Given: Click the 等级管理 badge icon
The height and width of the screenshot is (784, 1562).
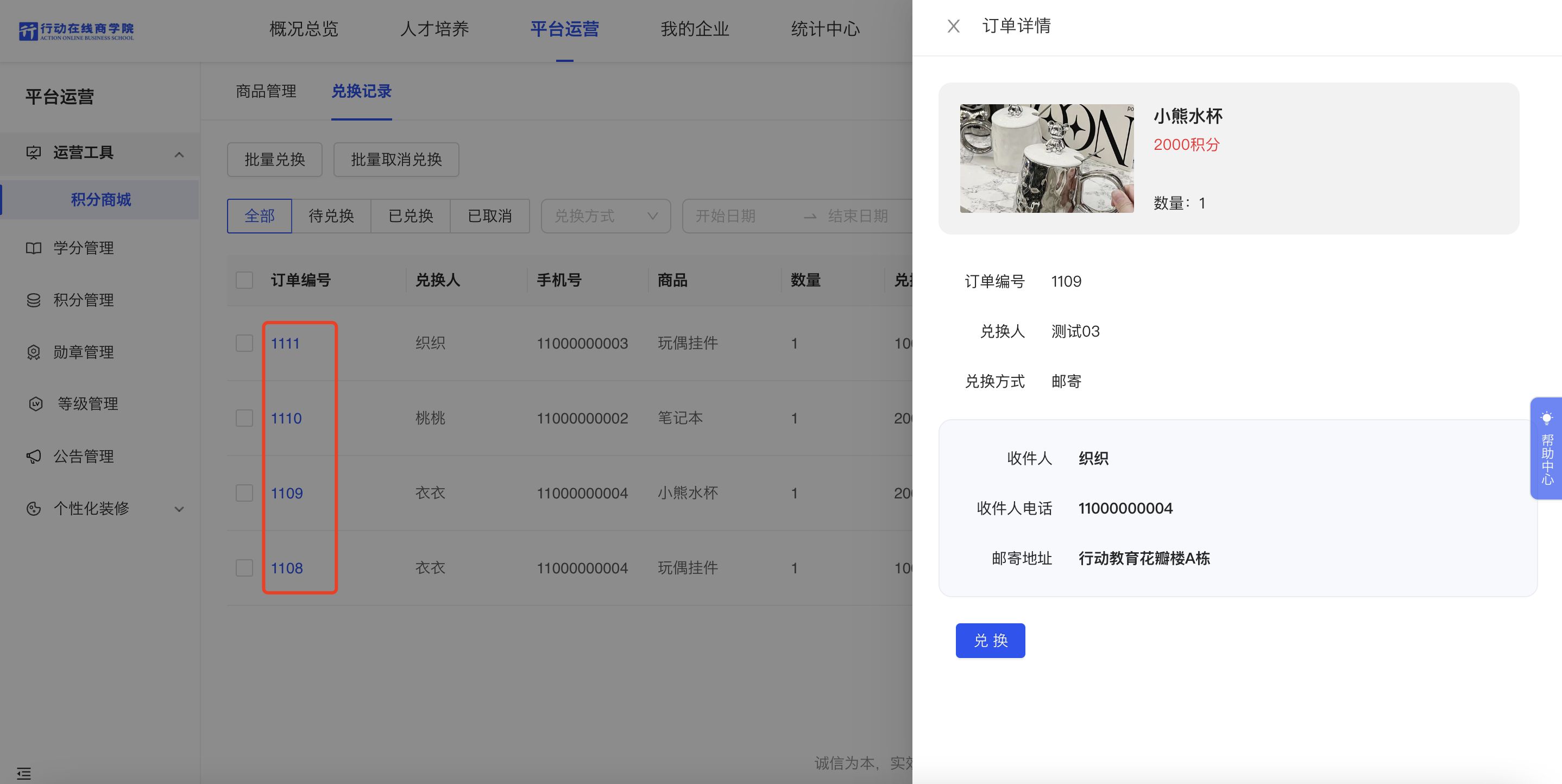Looking at the screenshot, I should tap(36, 404).
